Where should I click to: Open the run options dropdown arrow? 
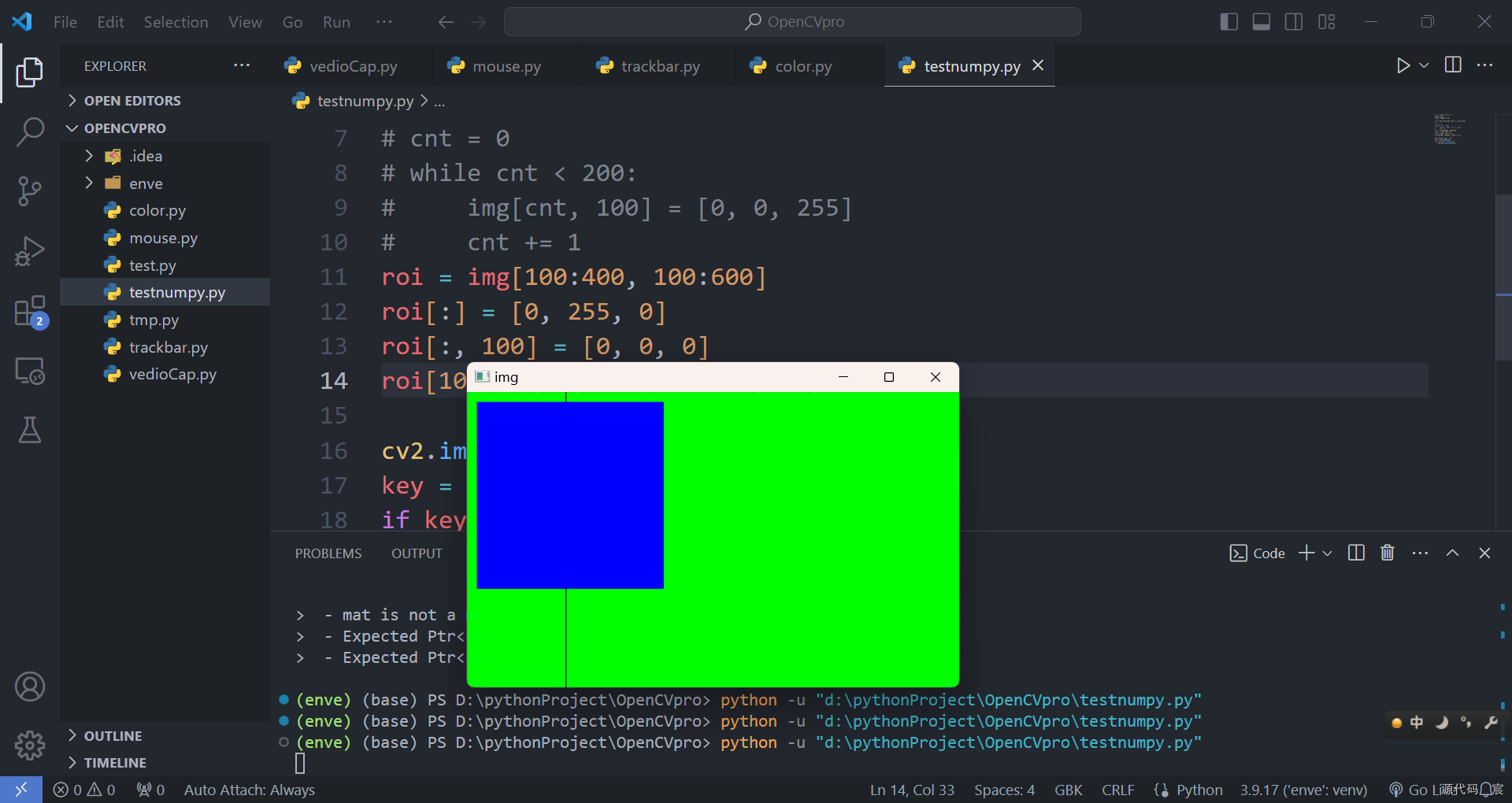point(1424,65)
